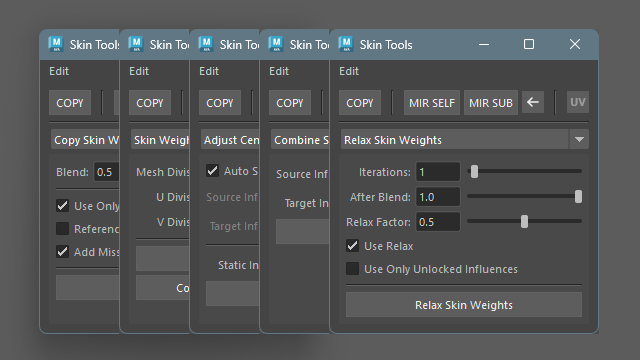Image resolution: width=640 pixels, height=360 pixels.
Task: Click the Relax Factor slider handle
Action: tap(524, 222)
